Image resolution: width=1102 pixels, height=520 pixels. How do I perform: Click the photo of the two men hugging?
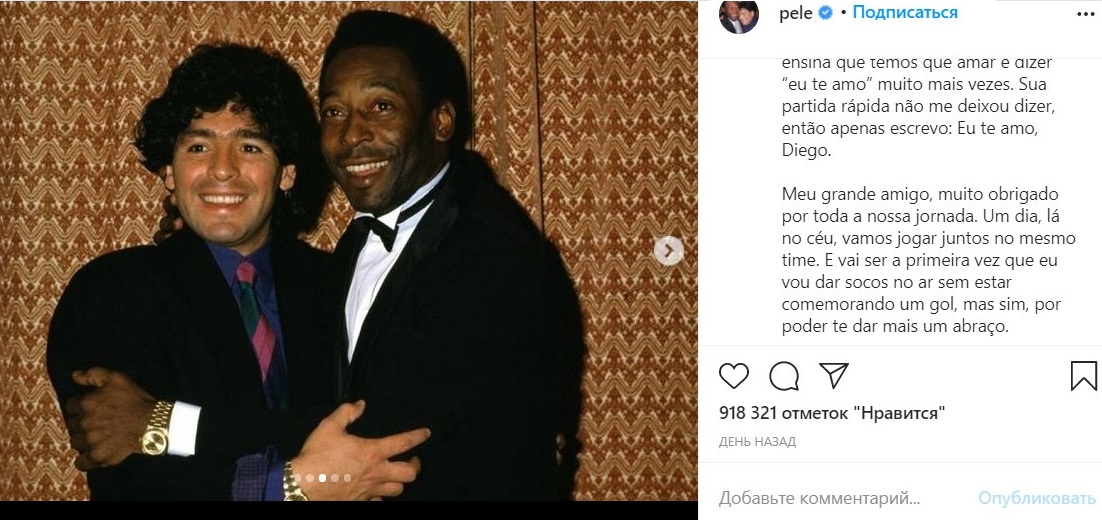click(x=348, y=250)
